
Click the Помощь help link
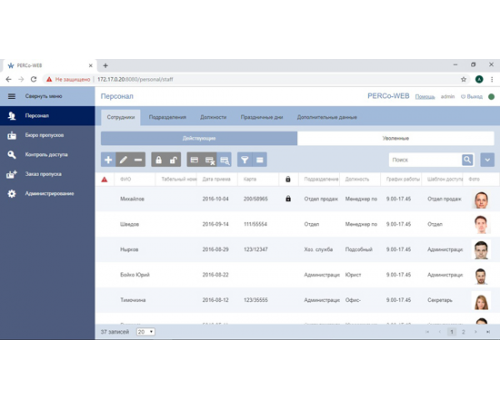coord(425,97)
